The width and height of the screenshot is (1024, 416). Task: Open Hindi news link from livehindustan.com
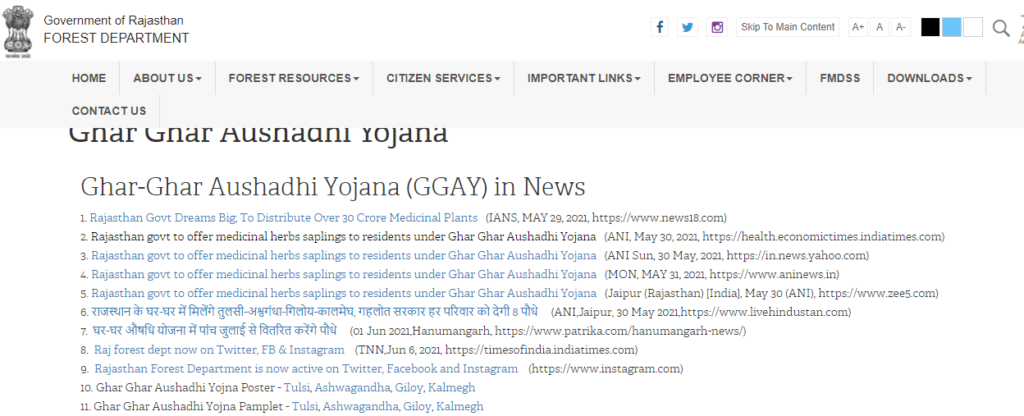[x=315, y=312]
